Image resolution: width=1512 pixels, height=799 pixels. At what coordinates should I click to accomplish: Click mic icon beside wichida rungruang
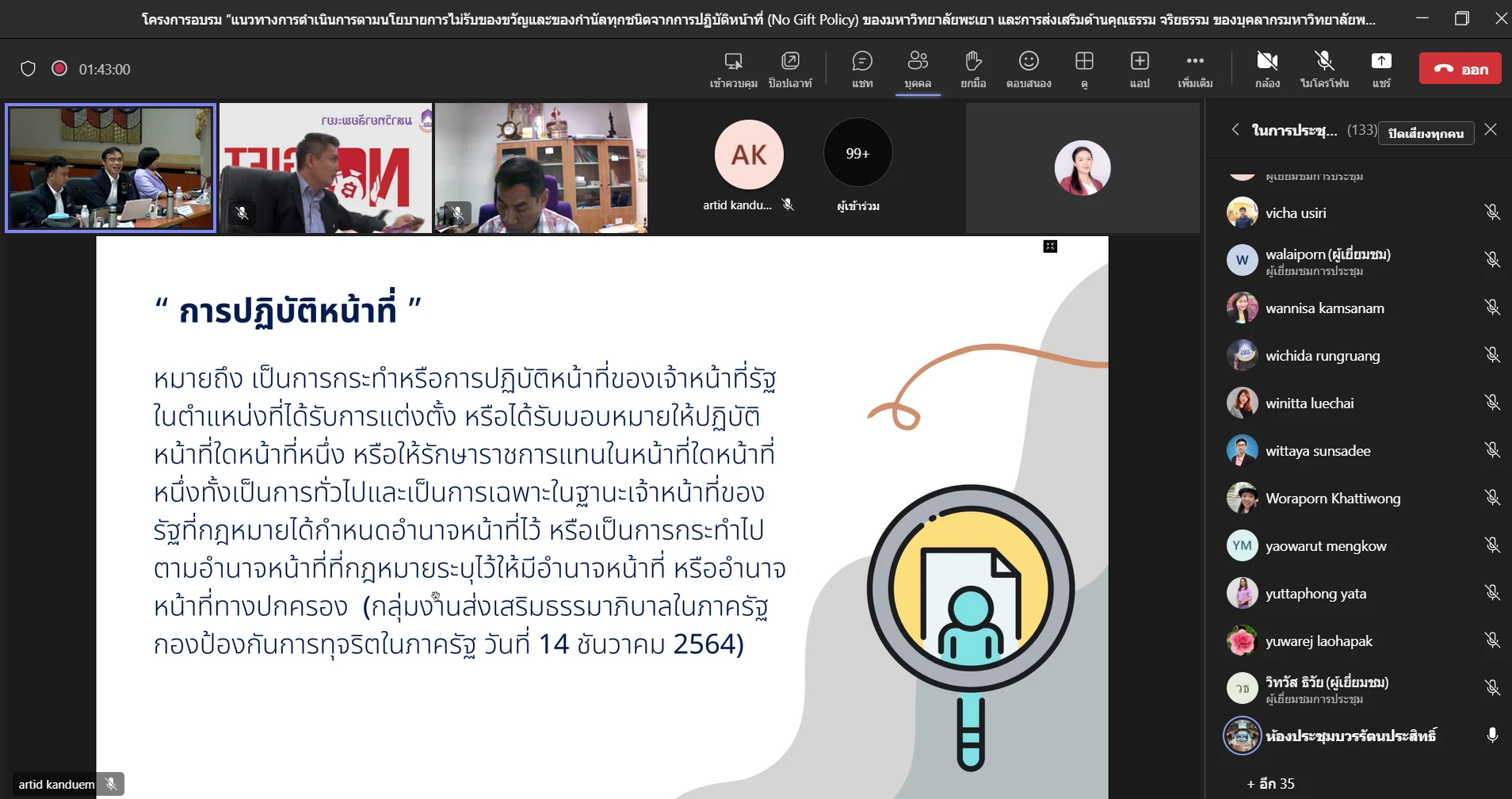1492,355
